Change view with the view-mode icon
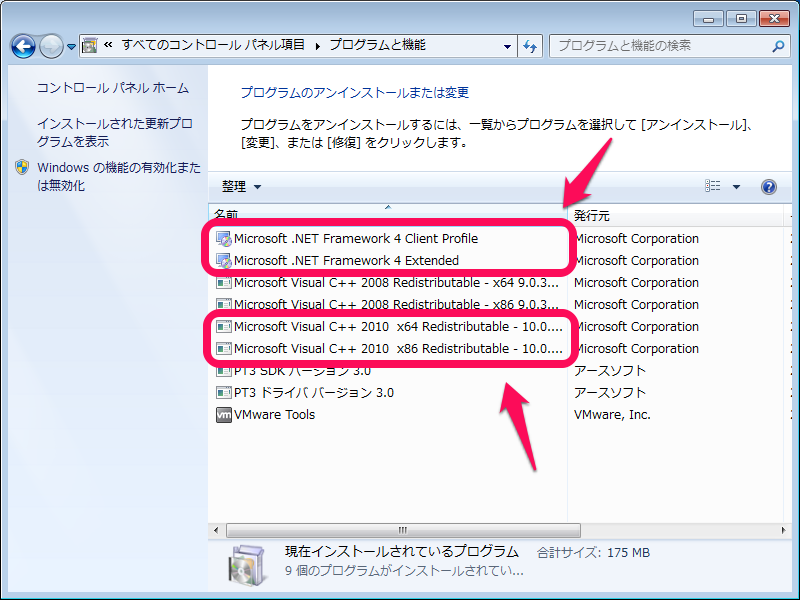 tap(713, 186)
